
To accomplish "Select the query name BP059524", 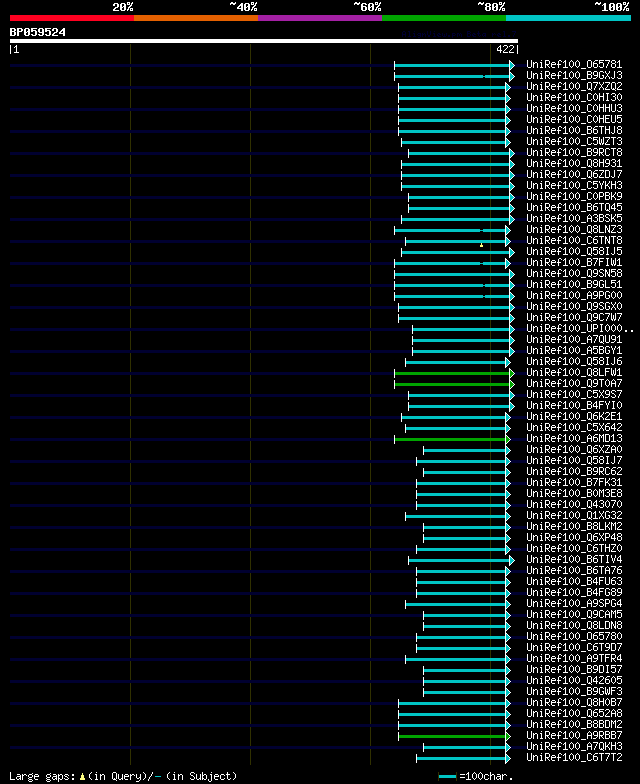I will click(x=38, y=32).
